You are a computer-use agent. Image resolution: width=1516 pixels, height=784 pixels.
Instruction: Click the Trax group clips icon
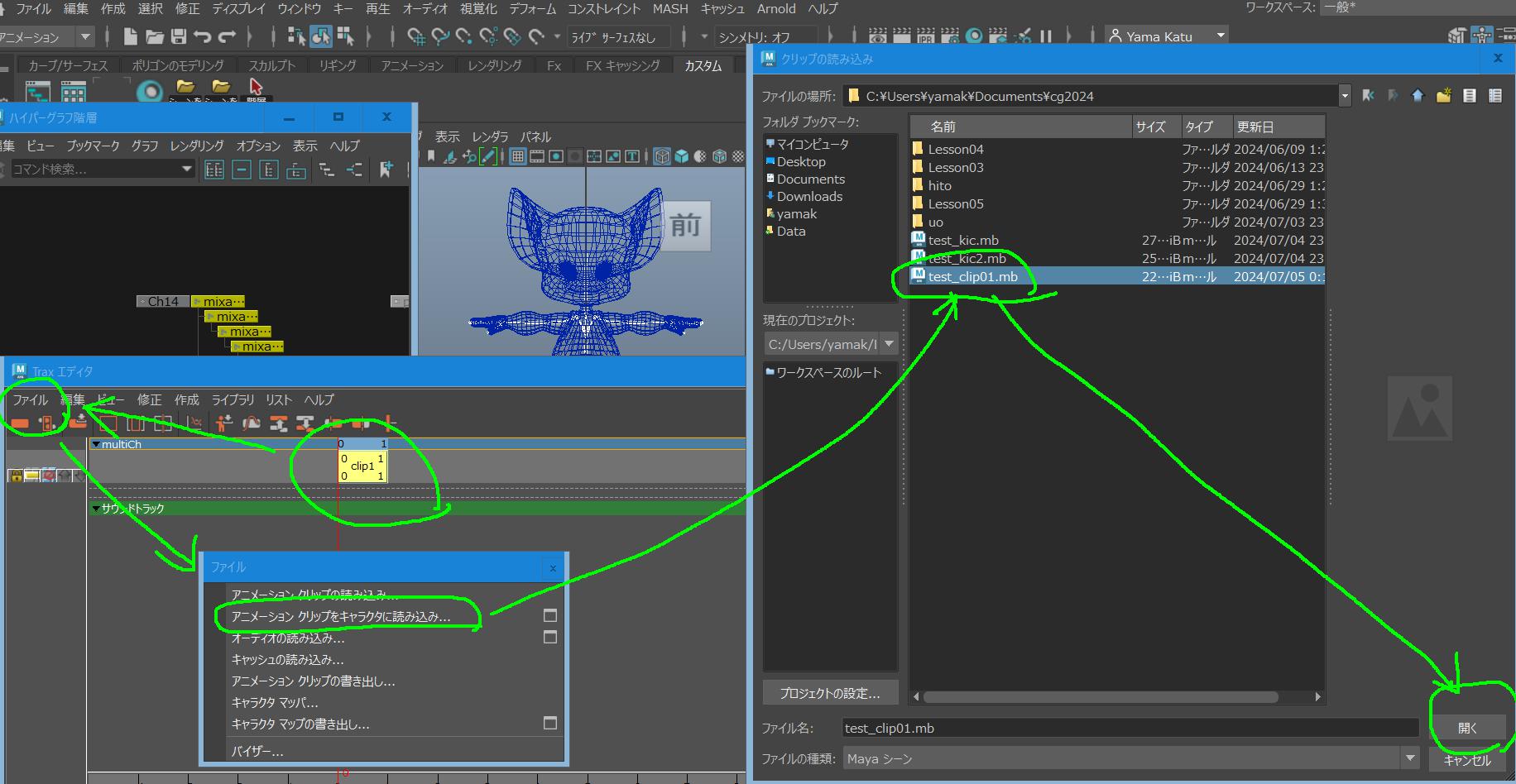click(x=279, y=423)
